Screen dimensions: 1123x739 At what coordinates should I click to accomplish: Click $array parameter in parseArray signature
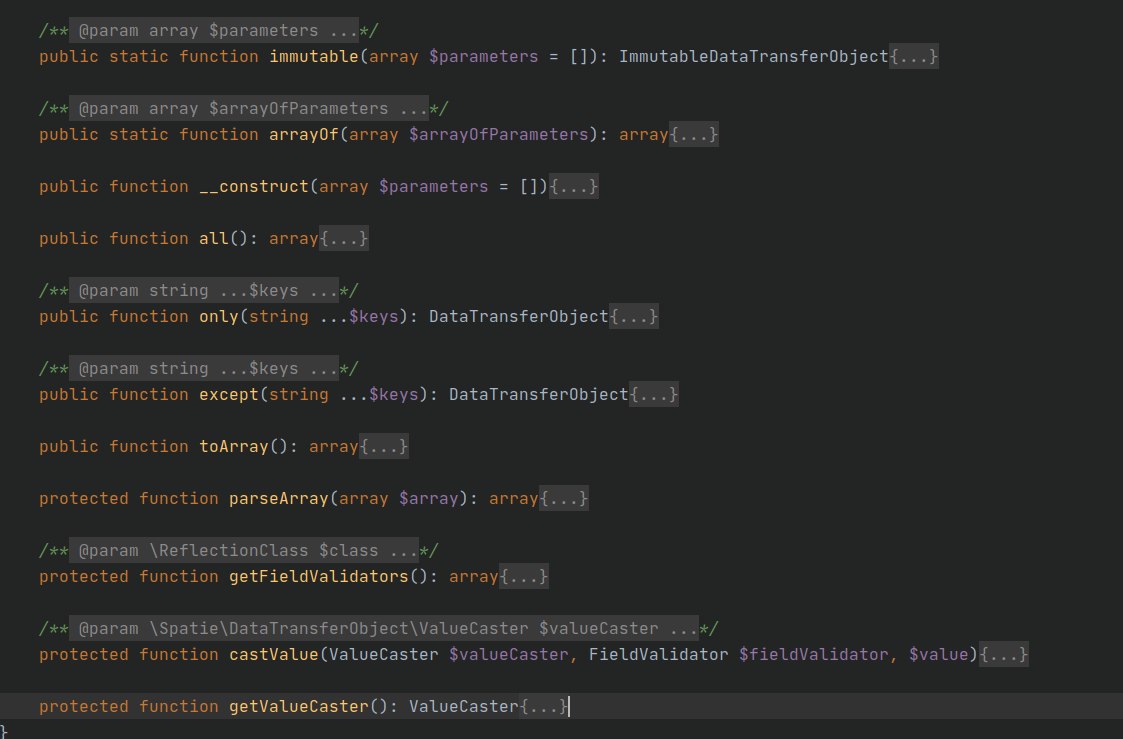point(428,498)
